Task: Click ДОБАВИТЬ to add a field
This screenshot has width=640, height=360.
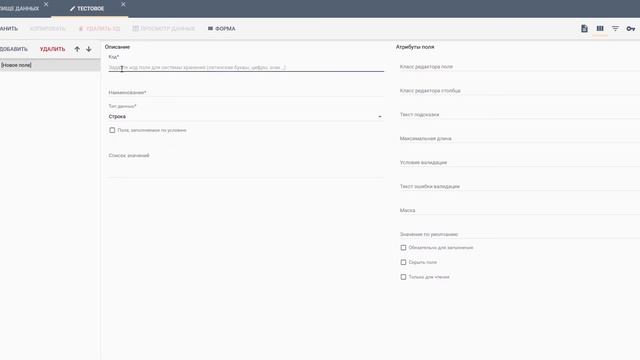Action: click(14, 49)
